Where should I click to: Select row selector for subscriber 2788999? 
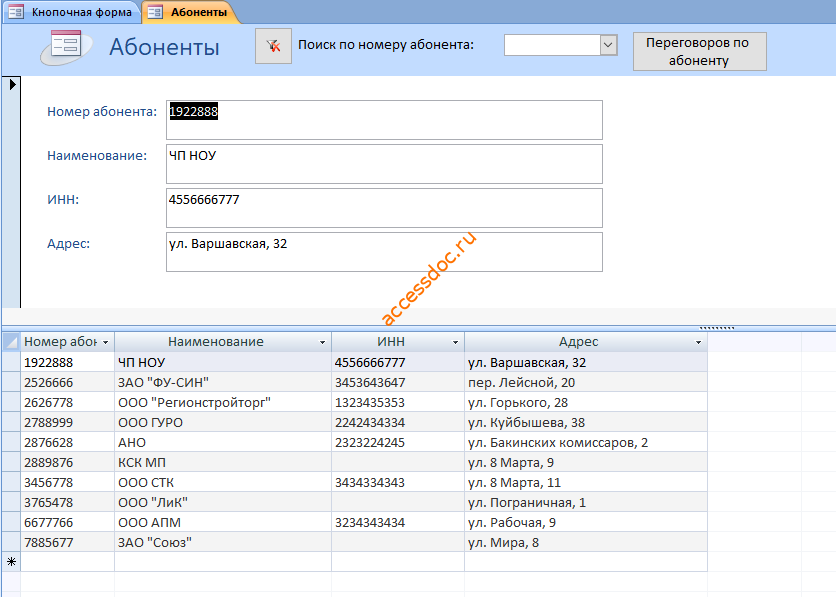tap(11, 423)
